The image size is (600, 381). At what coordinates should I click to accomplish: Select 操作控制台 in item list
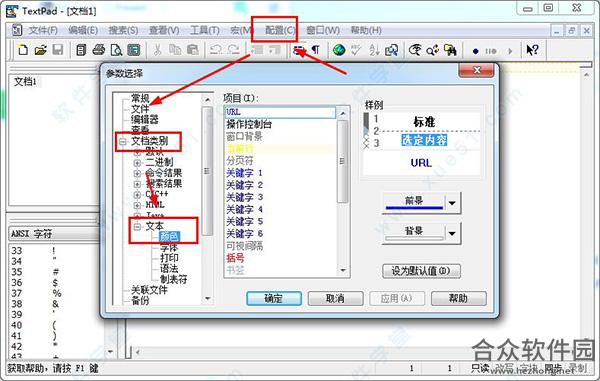[x=249, y=124]
